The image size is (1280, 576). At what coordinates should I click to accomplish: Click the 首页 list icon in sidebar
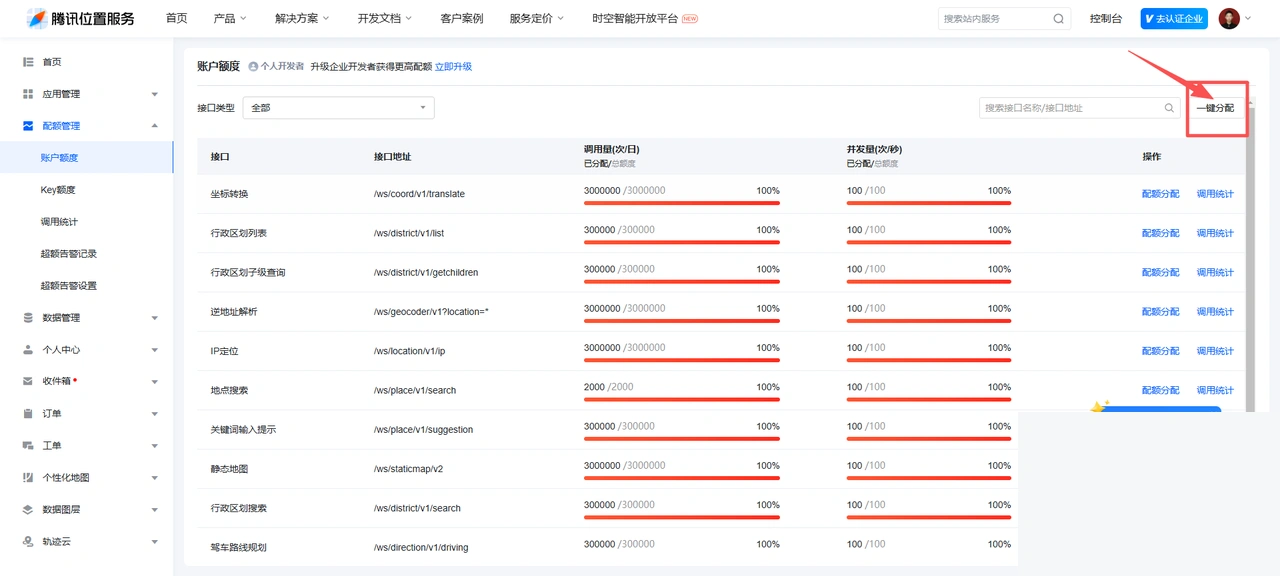28,62
